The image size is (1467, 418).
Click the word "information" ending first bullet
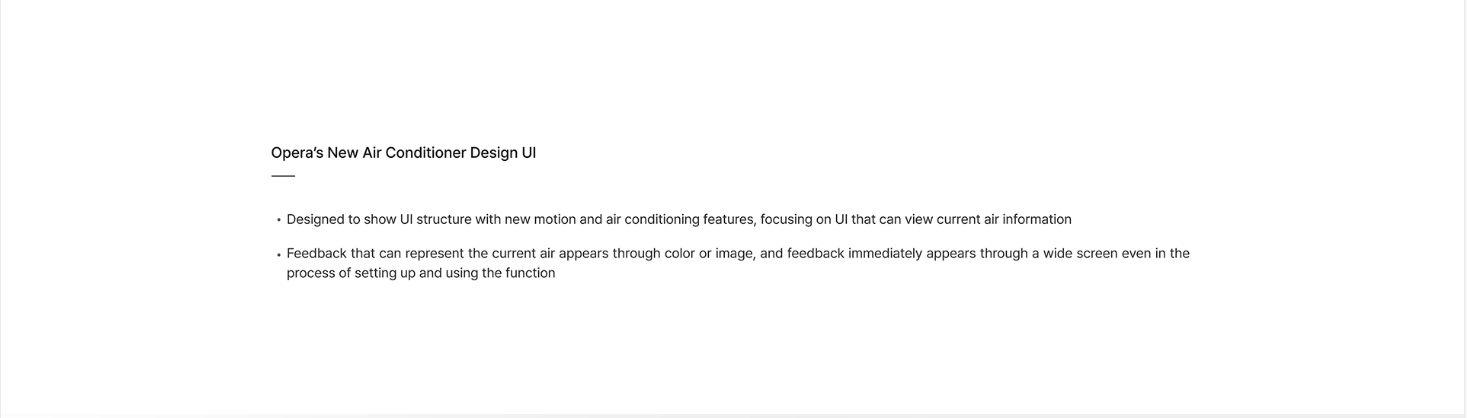(x=1037, y=220)
